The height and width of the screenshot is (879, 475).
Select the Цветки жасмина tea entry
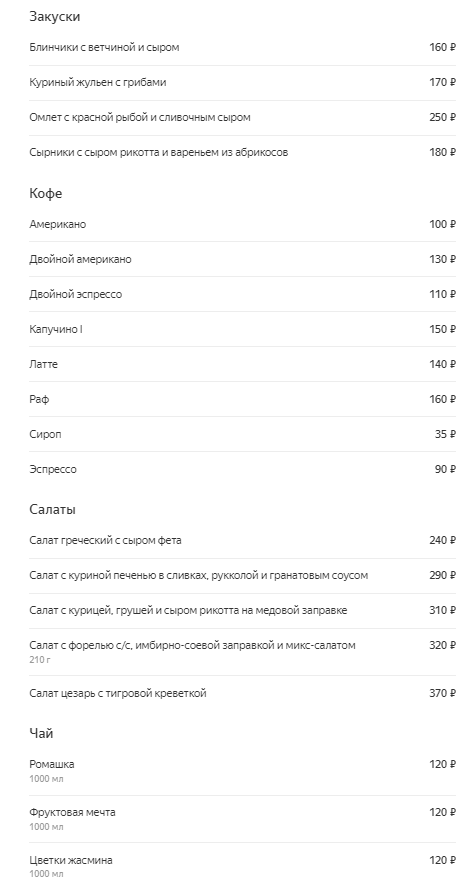242,861
